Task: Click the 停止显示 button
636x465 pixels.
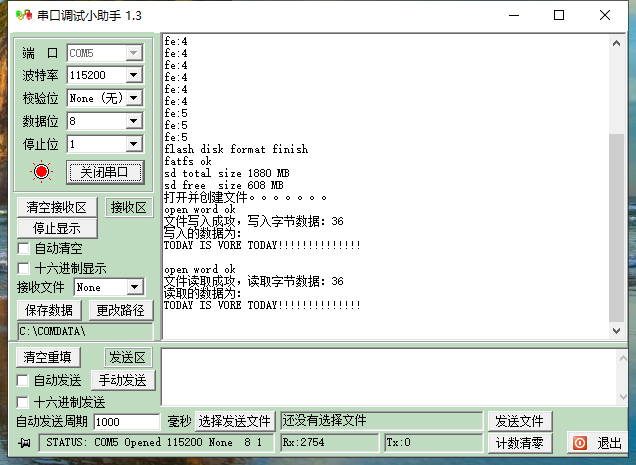Action: point(57,228)
